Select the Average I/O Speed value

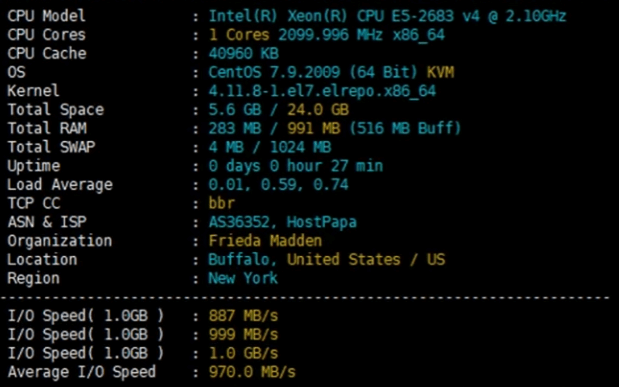252,372
